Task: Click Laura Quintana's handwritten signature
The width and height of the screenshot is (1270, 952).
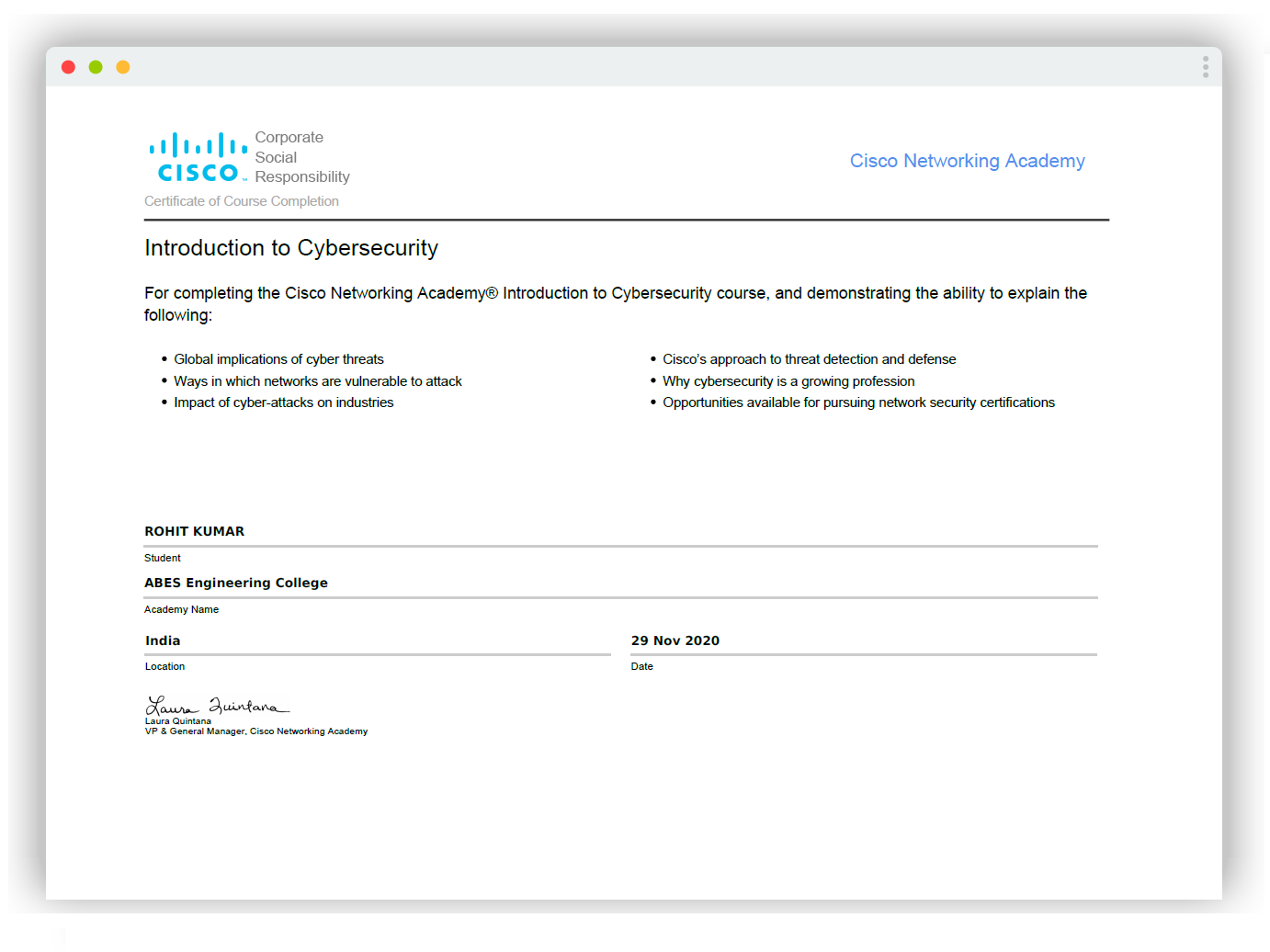Action: point(218,706)
